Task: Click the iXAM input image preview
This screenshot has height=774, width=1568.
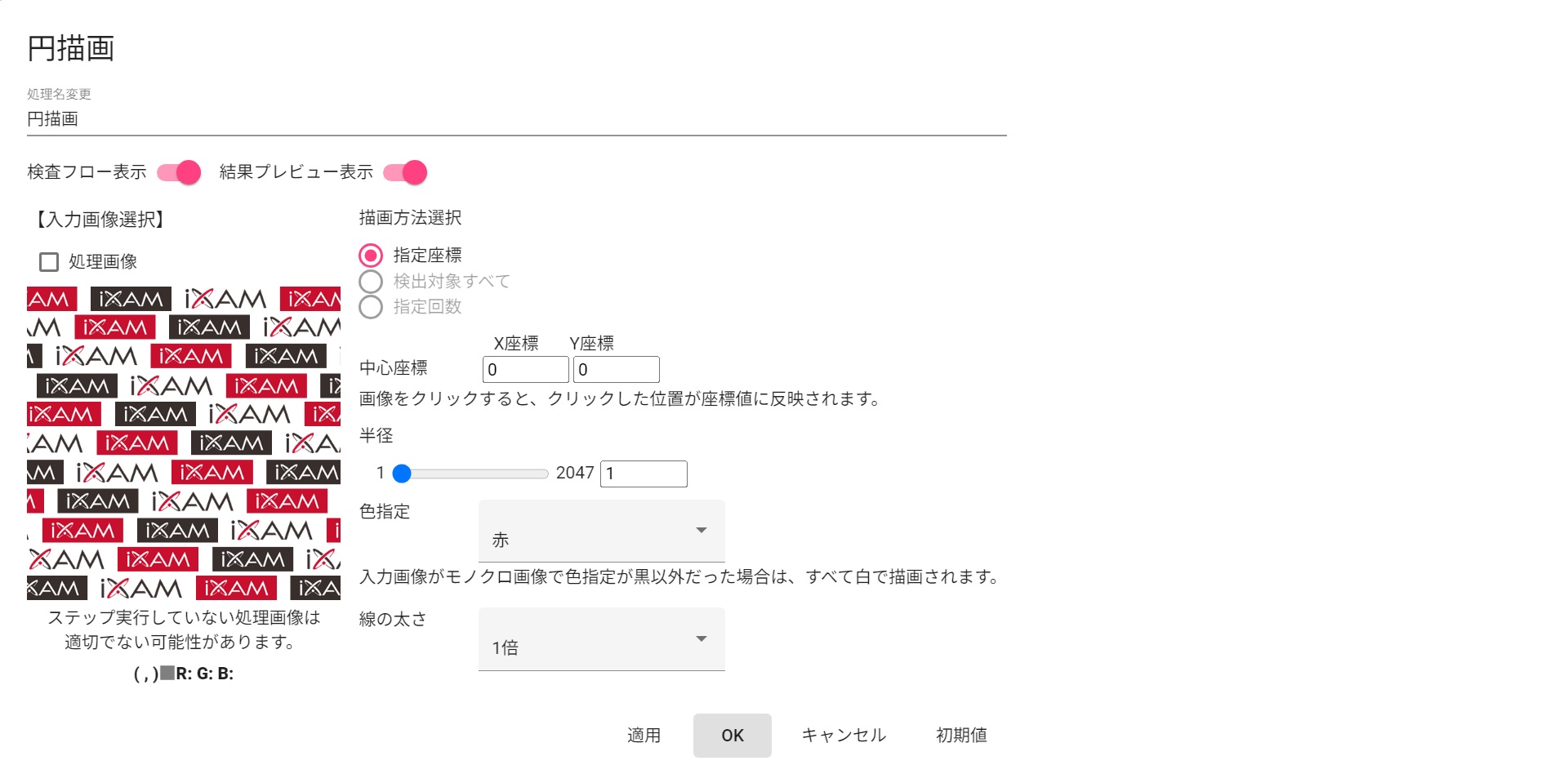Action: tap(184, 443)
